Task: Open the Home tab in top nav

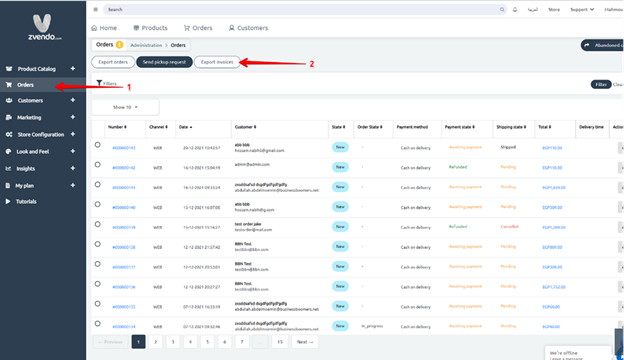Action: click(x=104, y=28)
